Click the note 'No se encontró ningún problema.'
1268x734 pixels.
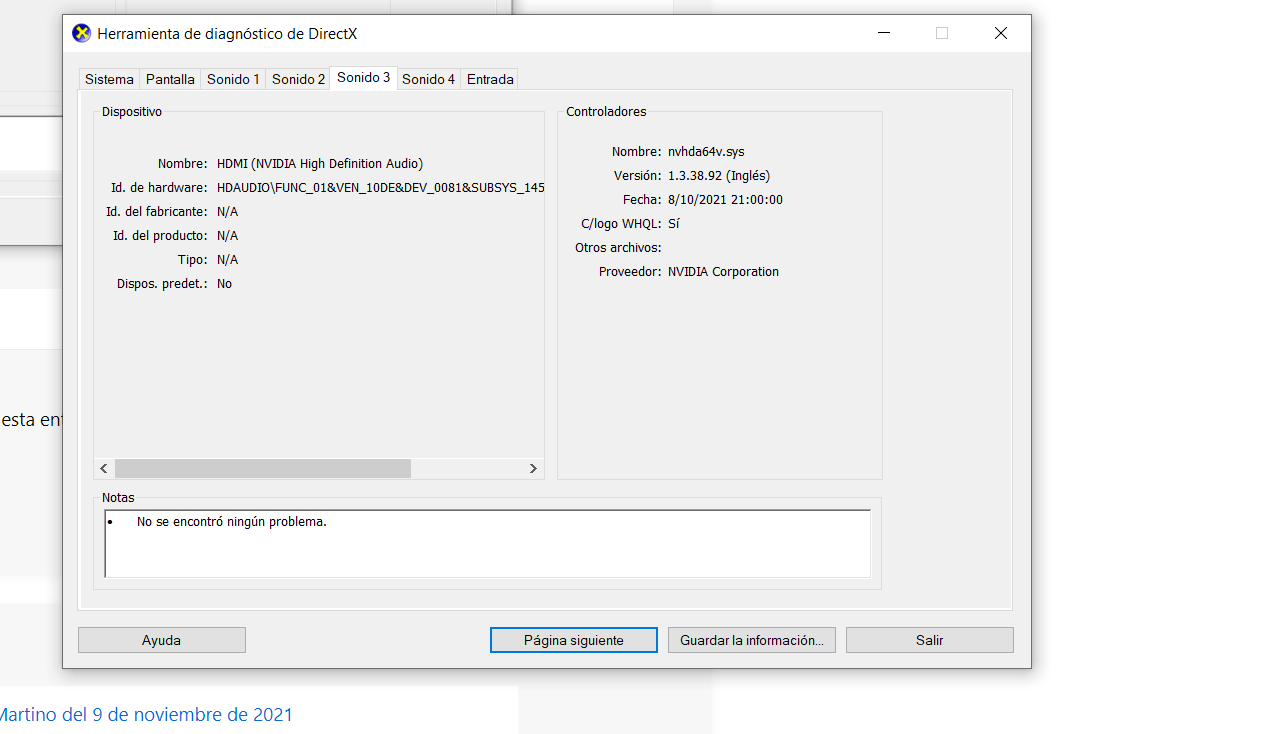point(232,521)
